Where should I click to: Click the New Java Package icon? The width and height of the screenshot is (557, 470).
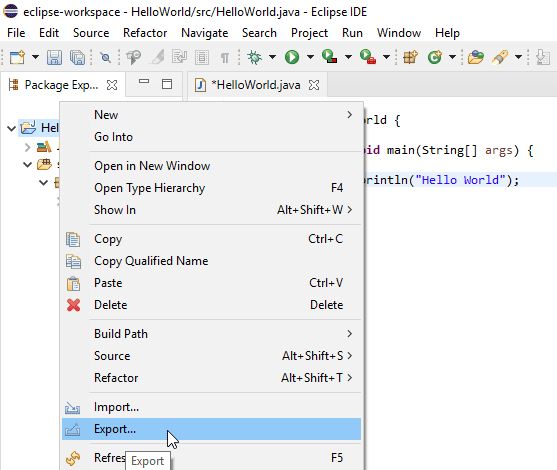tap(410, 57)
